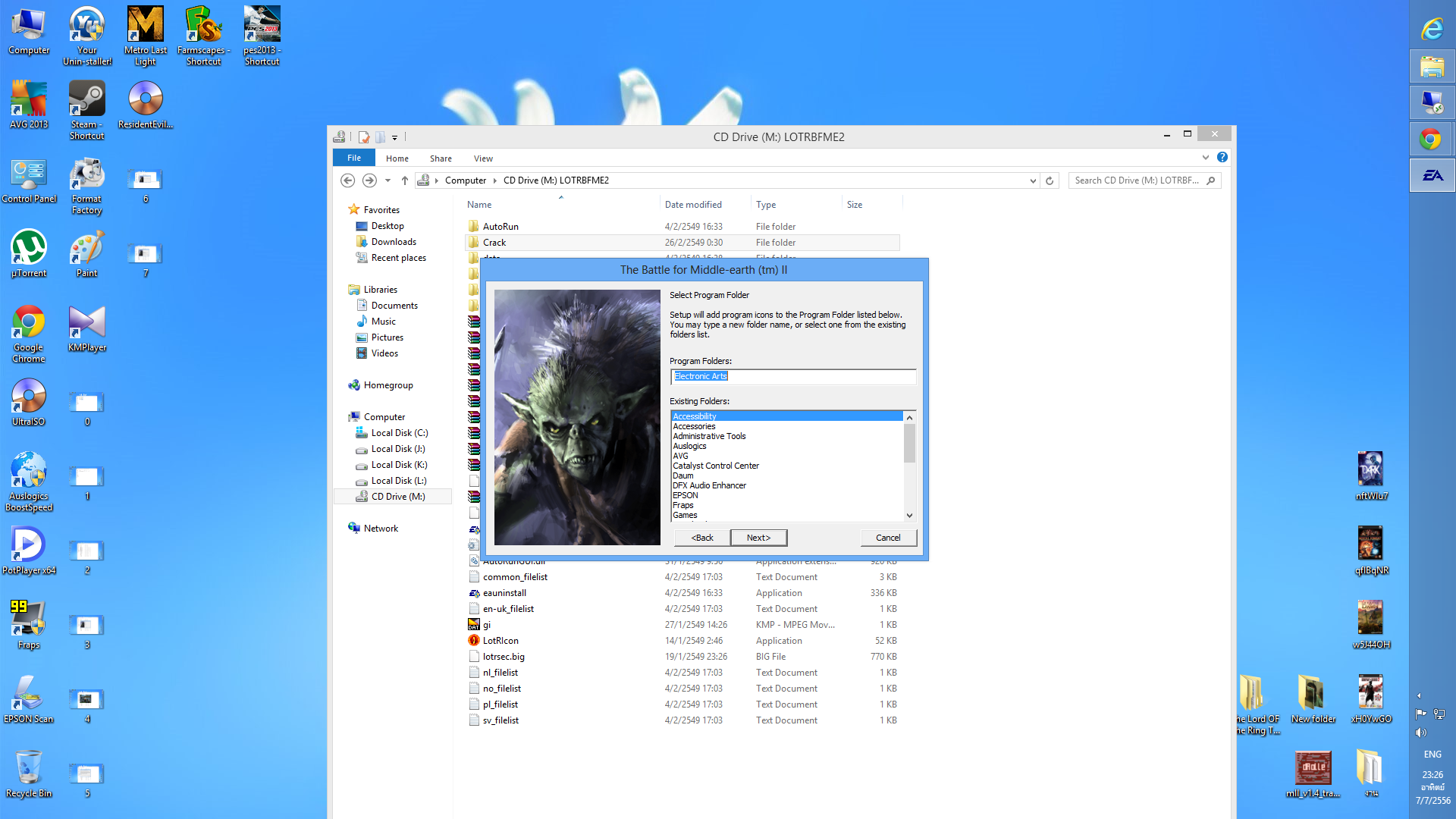Open the File menu tab
This screenshot has height=819, width=1456.
pos(354,158)
